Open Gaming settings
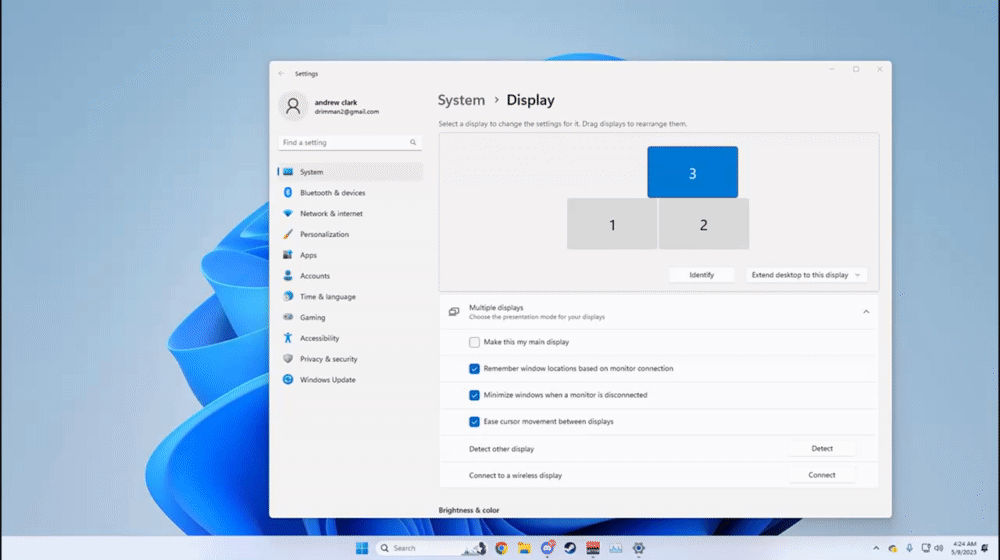The width and height of the screenshot is (1000, 560). [350, 318]
